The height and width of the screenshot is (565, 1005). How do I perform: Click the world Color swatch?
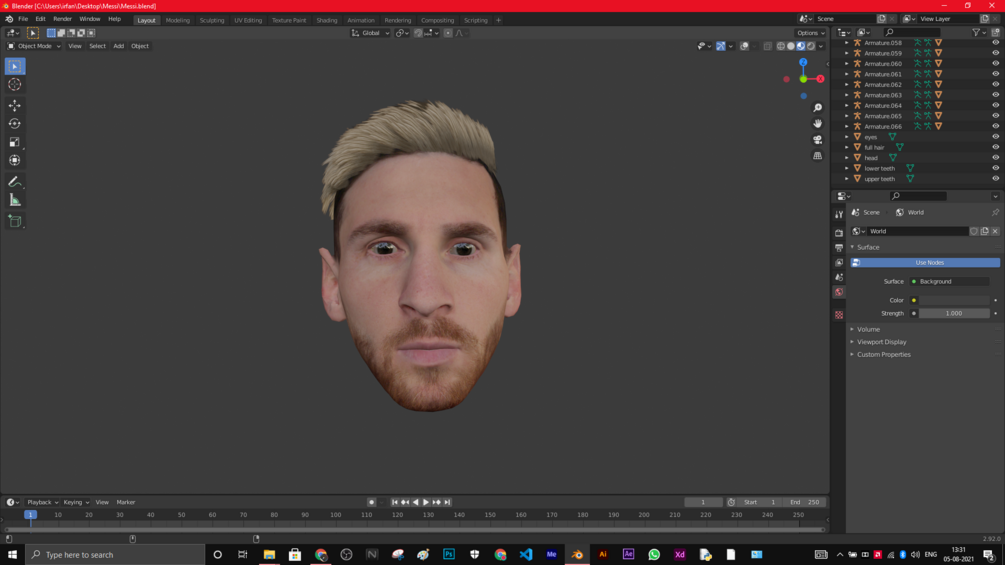pos(954,300)
